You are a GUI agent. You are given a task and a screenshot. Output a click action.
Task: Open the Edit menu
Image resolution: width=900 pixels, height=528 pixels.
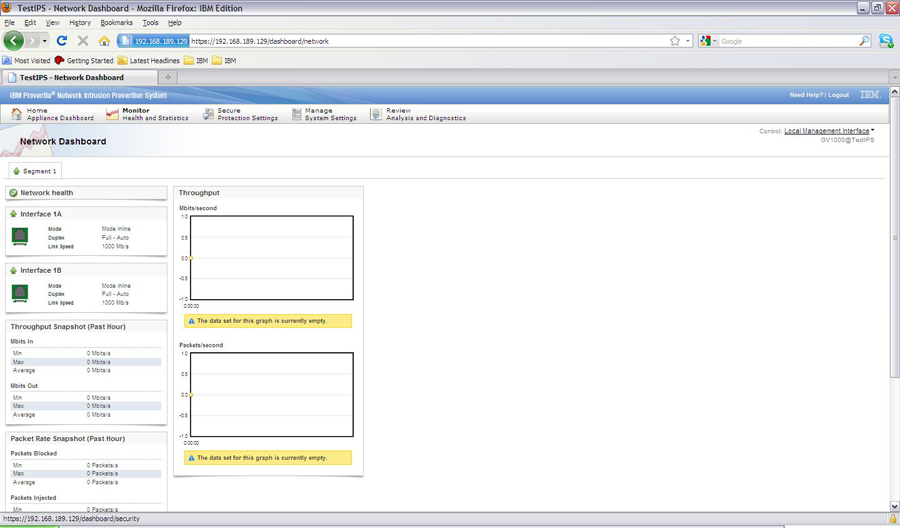(30, 22)
